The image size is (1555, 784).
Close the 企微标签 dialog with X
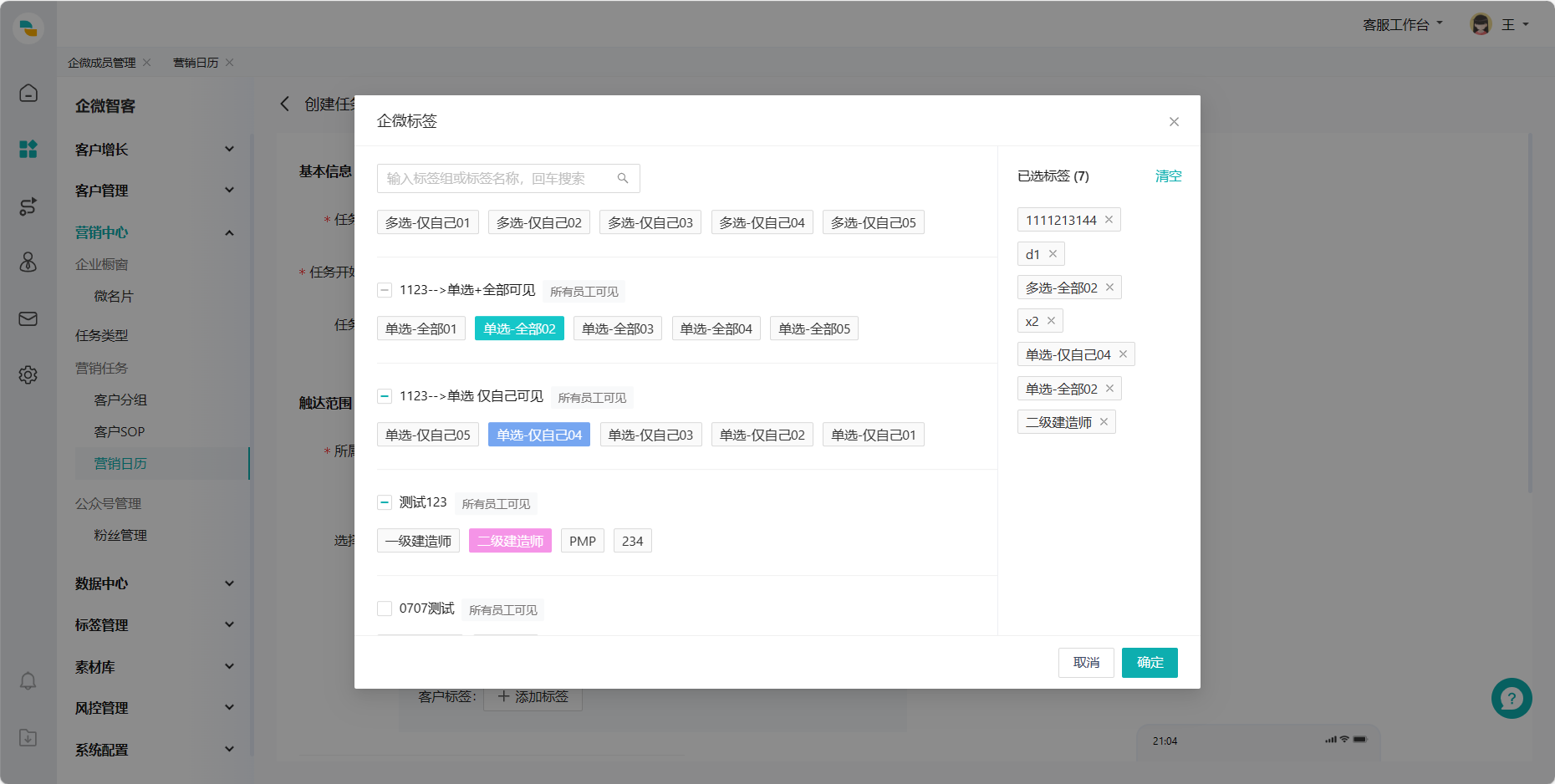coord(1174,122)
